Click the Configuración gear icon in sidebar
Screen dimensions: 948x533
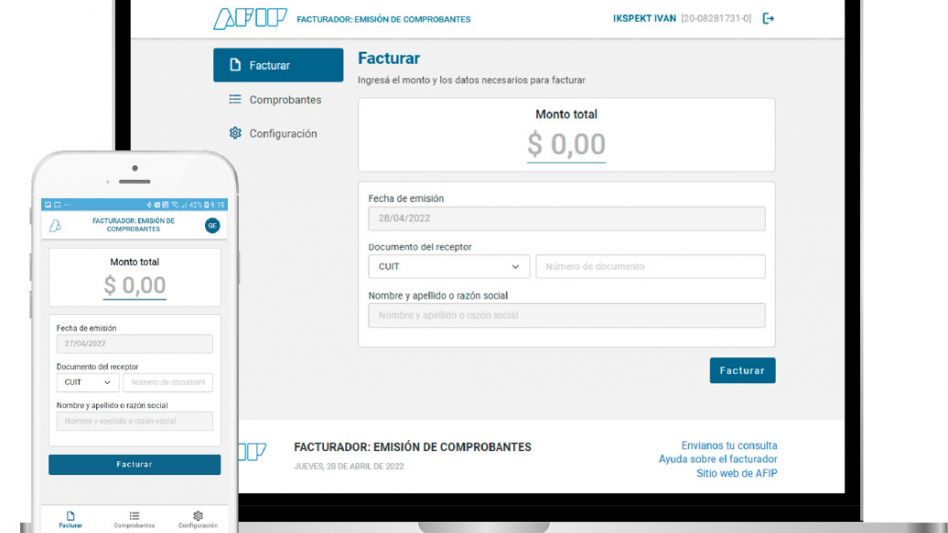pos(235,133)
